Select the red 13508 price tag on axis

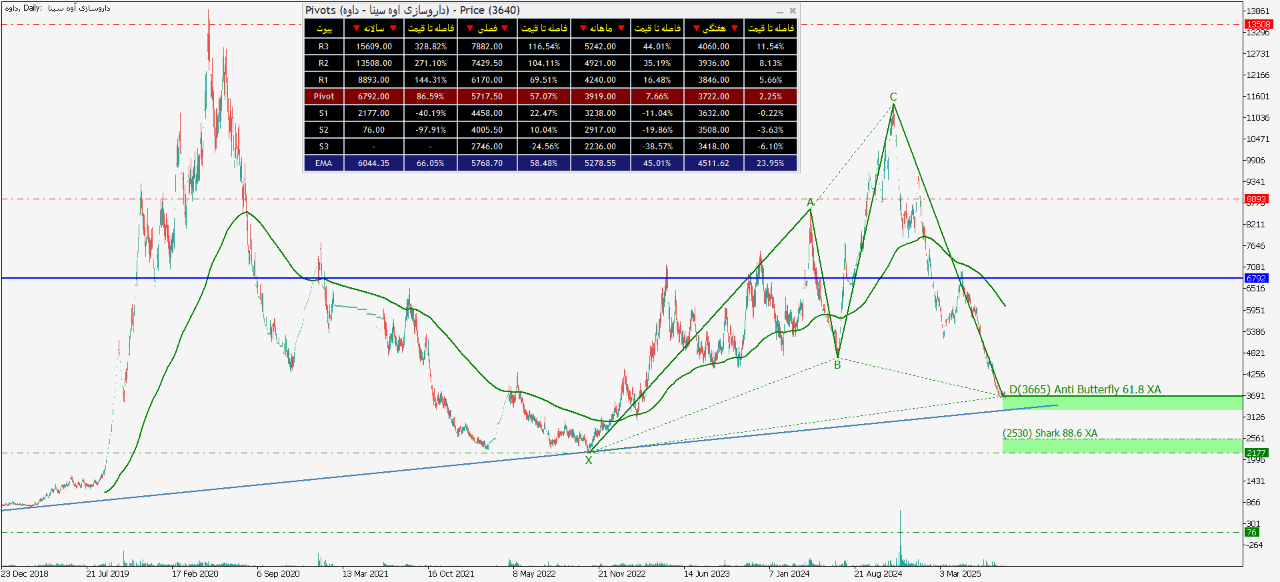1258,23
